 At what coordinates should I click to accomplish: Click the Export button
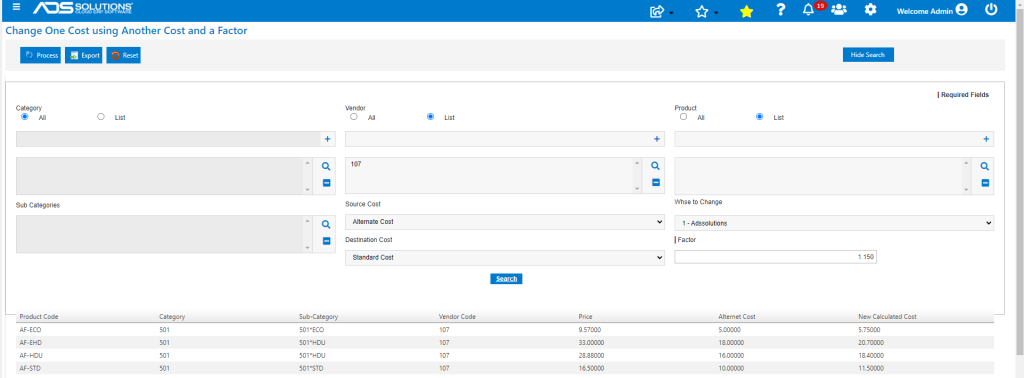(x=84, y=55)
